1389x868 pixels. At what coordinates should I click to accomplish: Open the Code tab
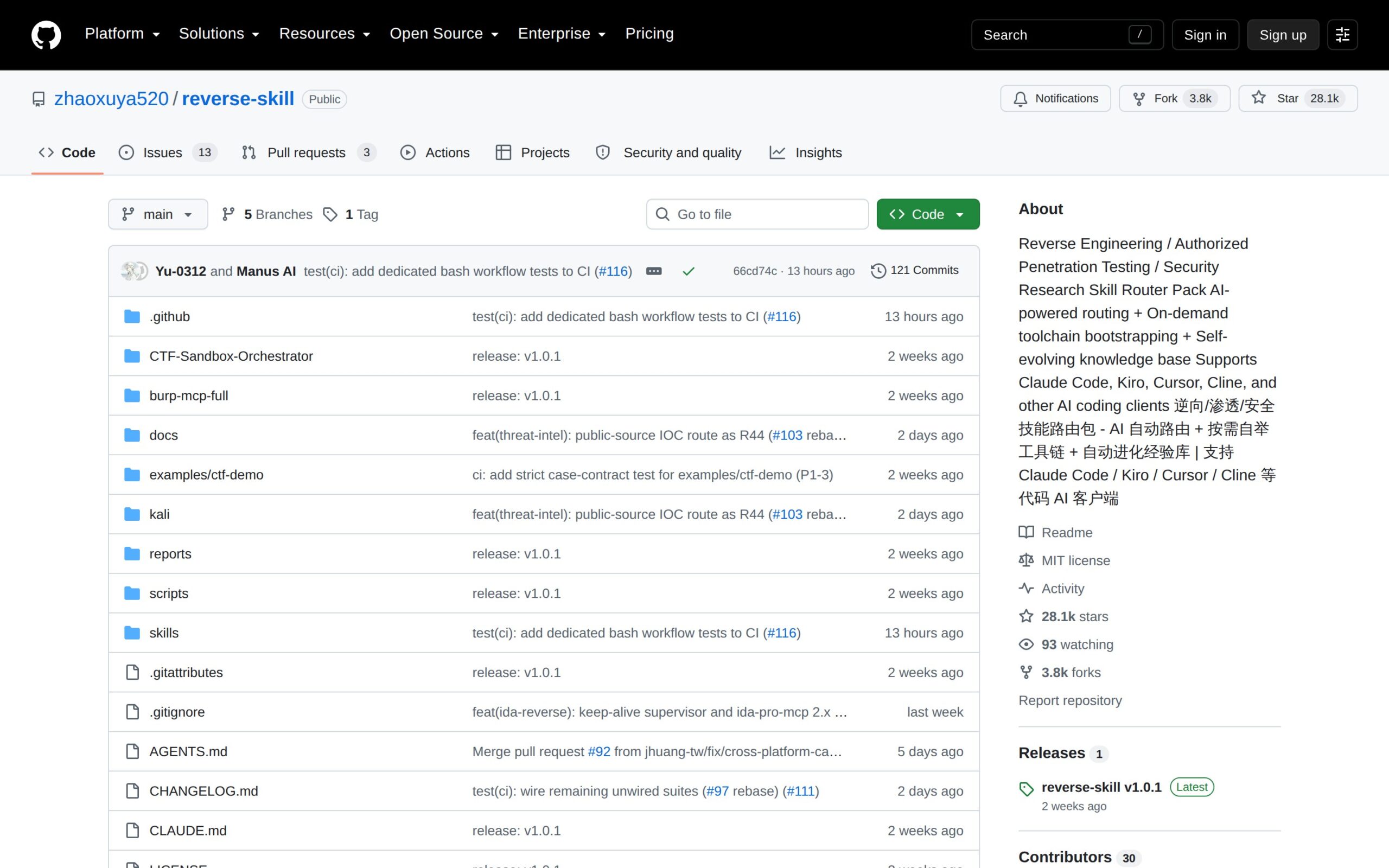[67, 152]
